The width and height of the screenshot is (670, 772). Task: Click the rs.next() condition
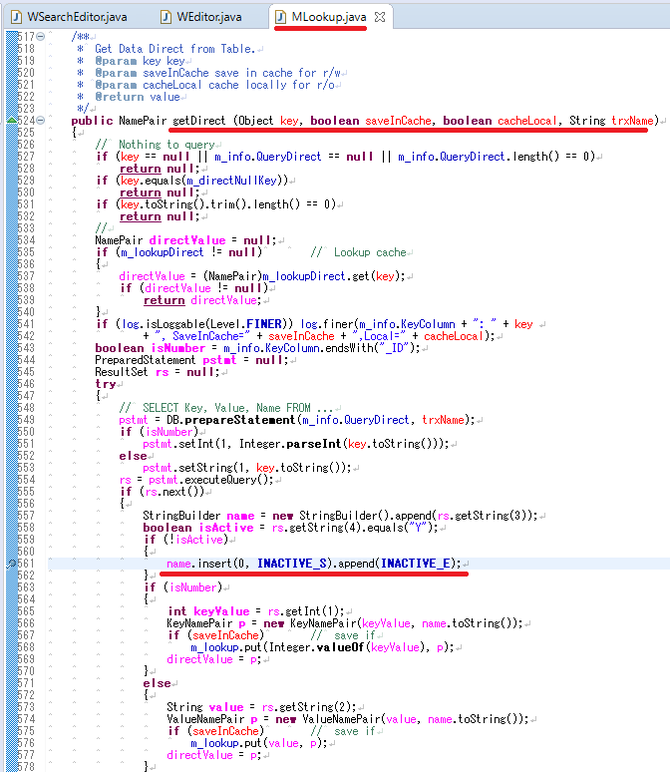coord(172,492)
